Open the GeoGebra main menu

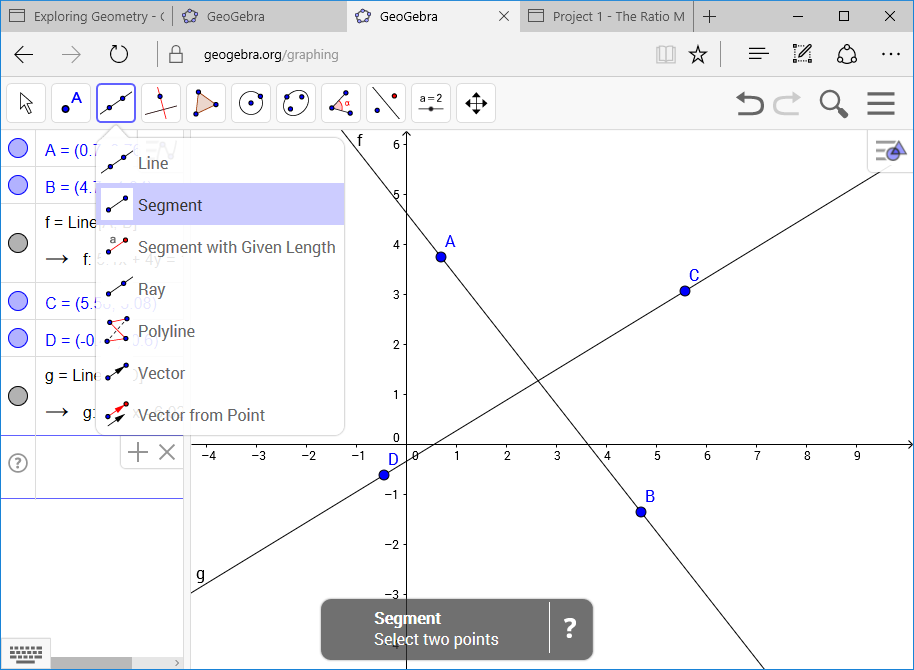880,103
